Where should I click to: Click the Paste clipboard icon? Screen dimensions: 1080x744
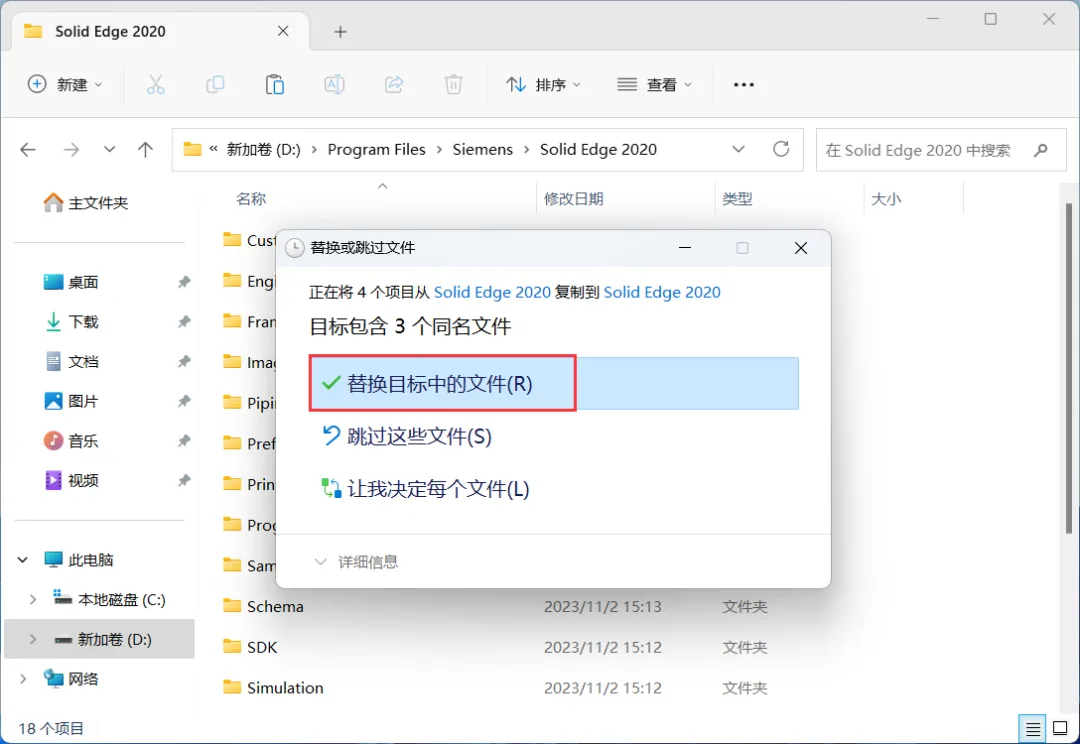click(x=275, y=85)
